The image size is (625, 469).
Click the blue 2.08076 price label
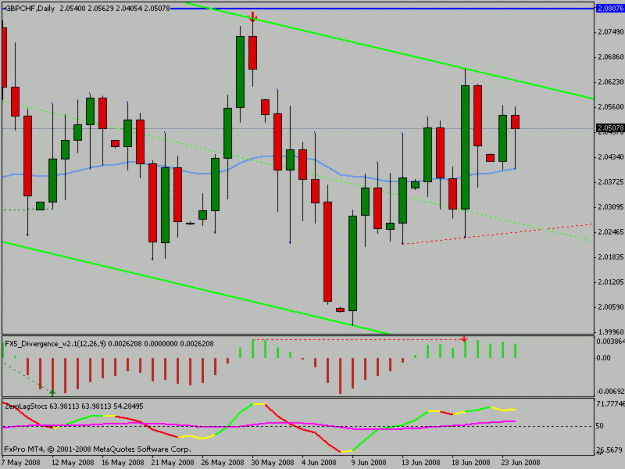(x=610, y=8)
